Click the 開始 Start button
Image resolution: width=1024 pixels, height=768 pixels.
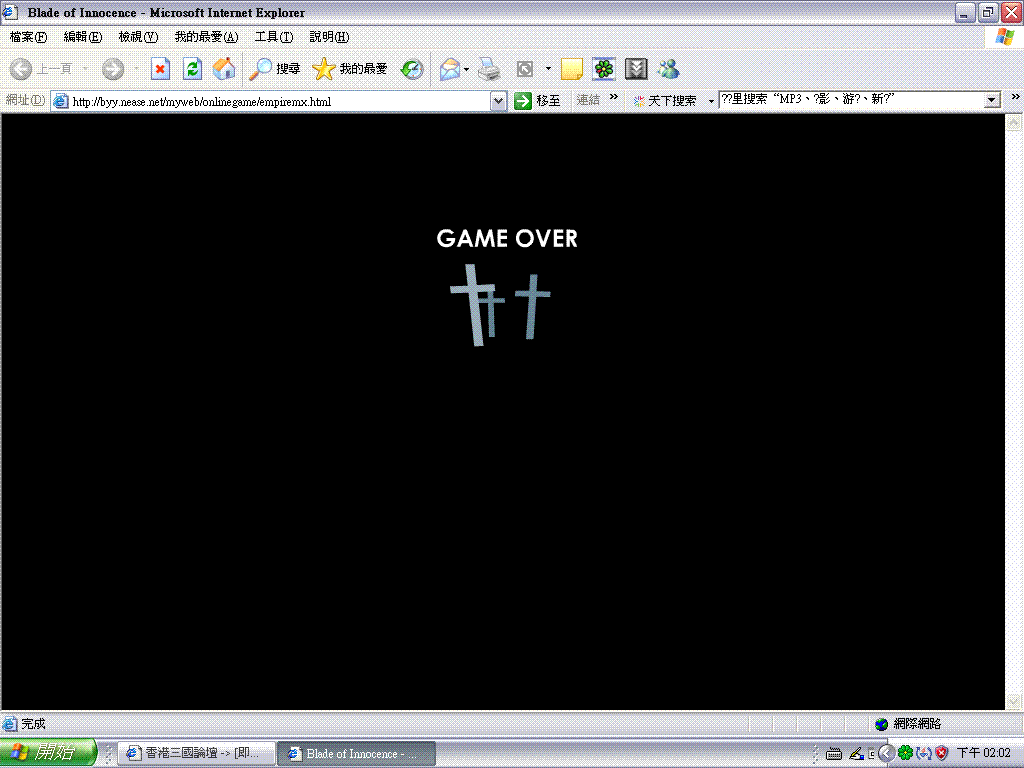coord(48,753)
